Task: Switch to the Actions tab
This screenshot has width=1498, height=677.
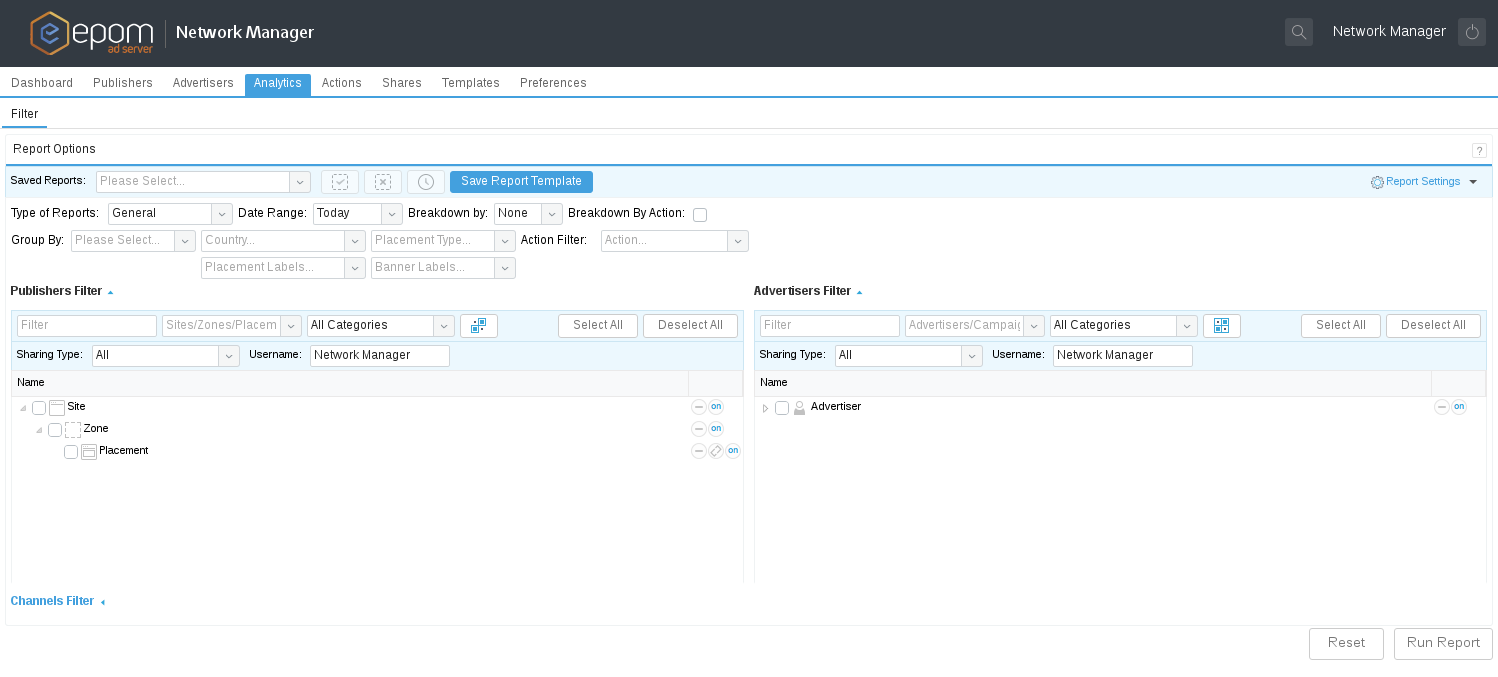Action: pos(342,84)
